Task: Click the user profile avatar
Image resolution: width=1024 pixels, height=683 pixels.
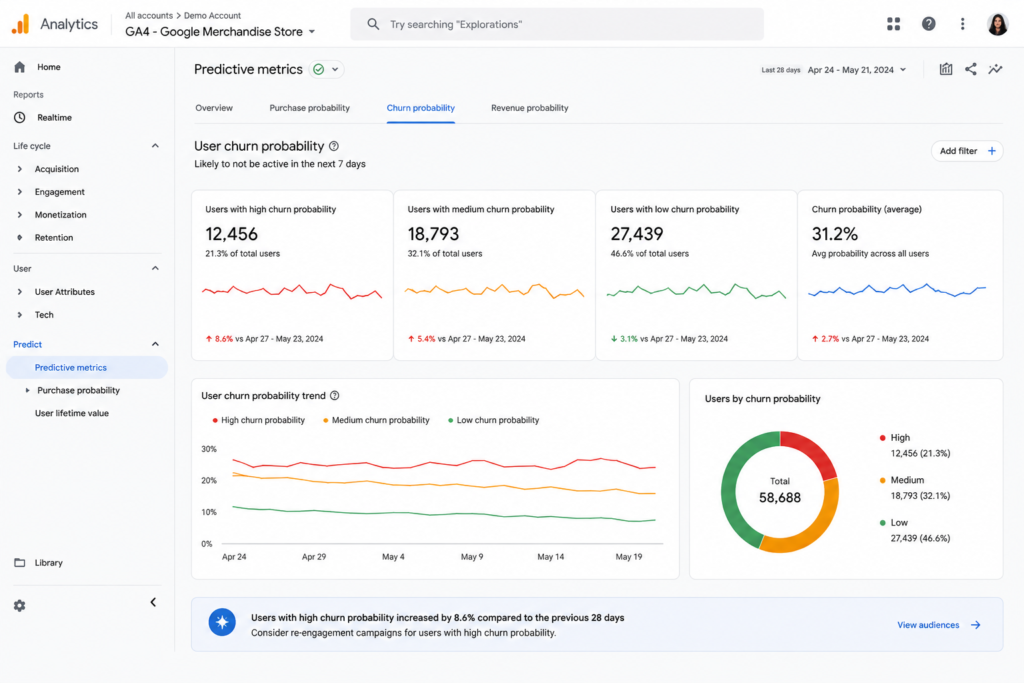Action: tap(997, 24)
